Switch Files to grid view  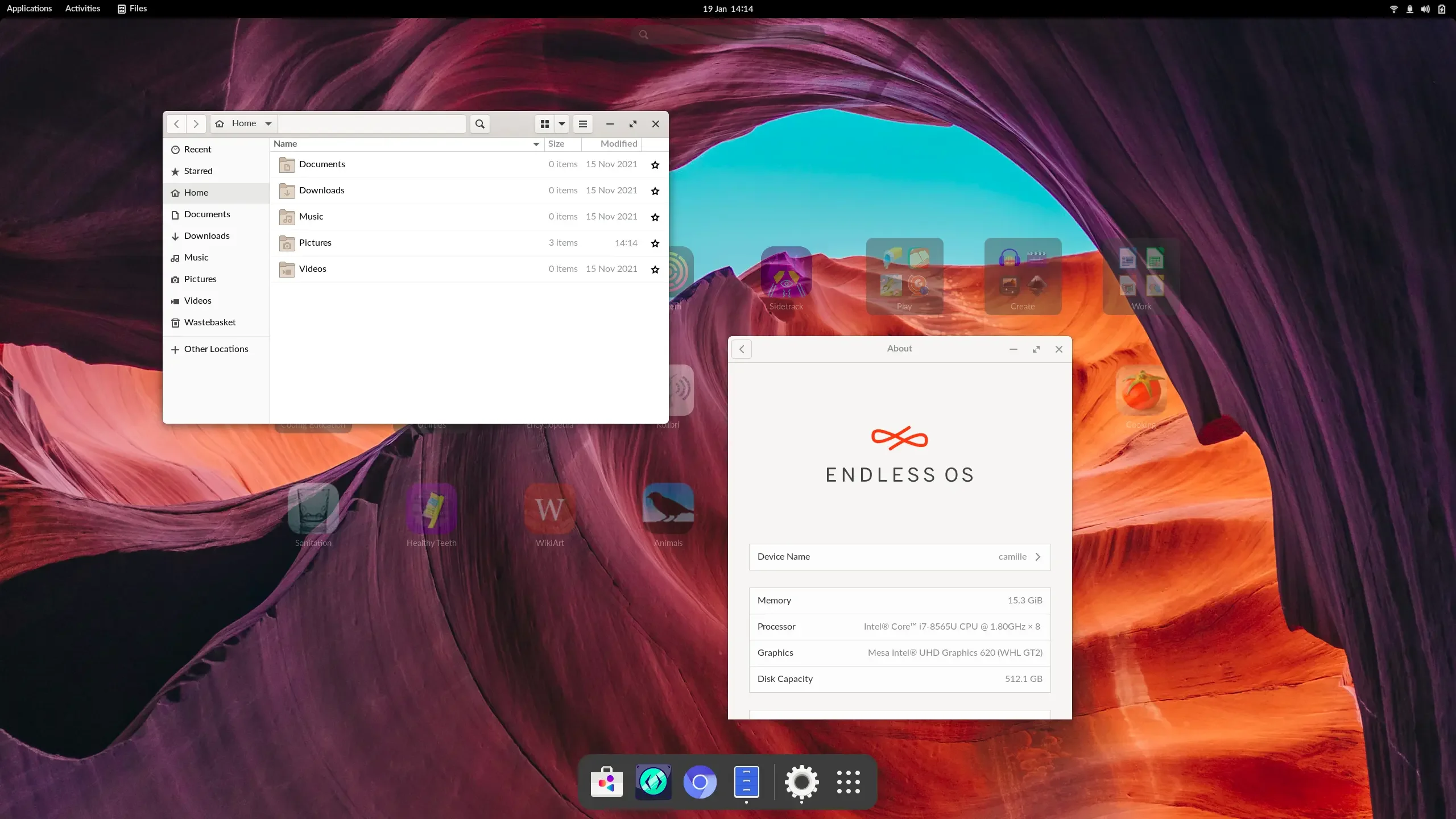pyautogui.click(x=545, y=123)
